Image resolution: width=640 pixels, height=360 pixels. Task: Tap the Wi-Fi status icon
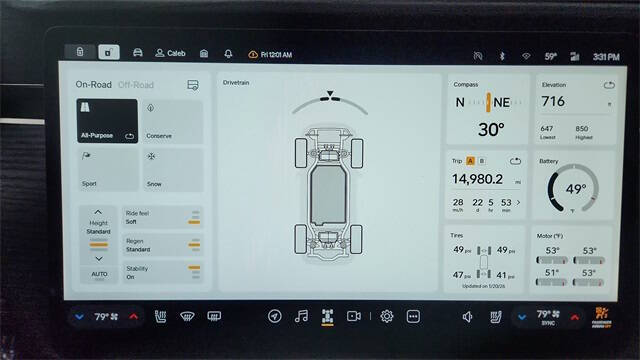click(526, 56)
